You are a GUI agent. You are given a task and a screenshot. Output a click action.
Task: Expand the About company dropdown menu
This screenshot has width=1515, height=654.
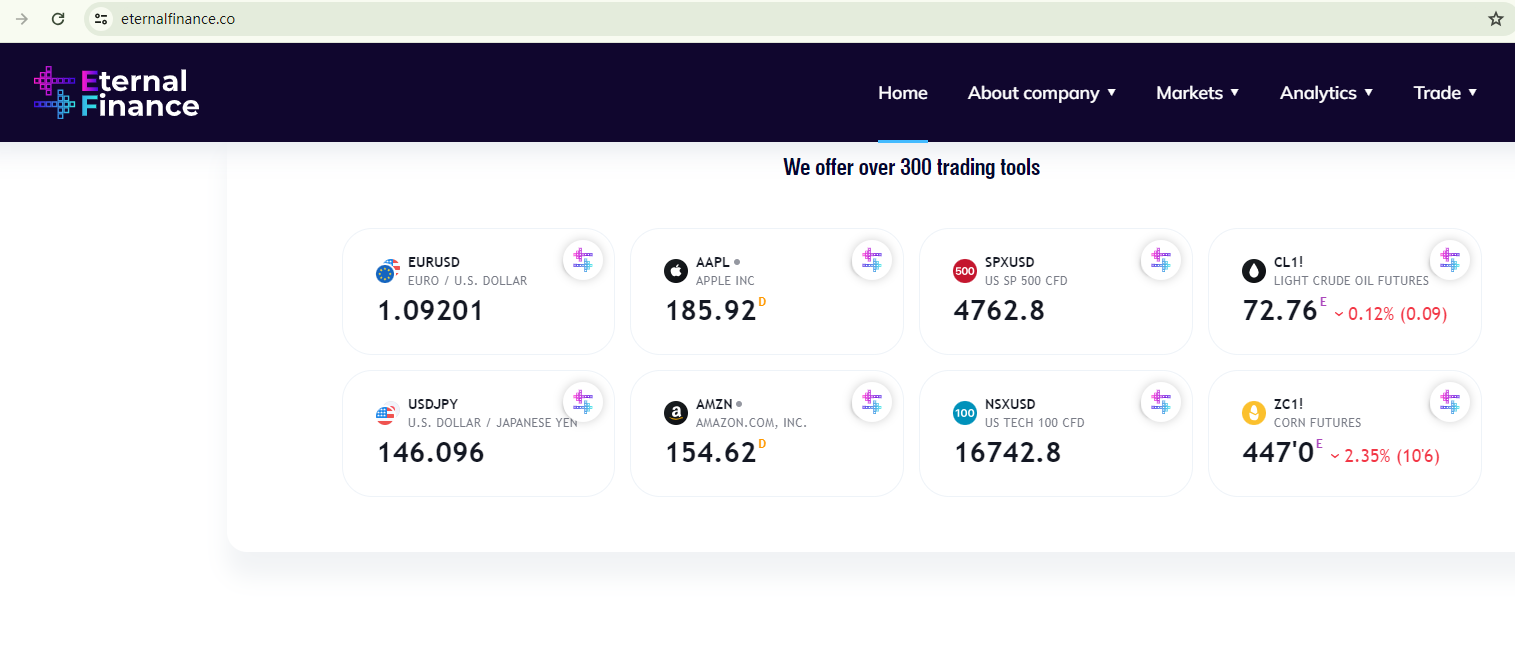[1041, 93]
